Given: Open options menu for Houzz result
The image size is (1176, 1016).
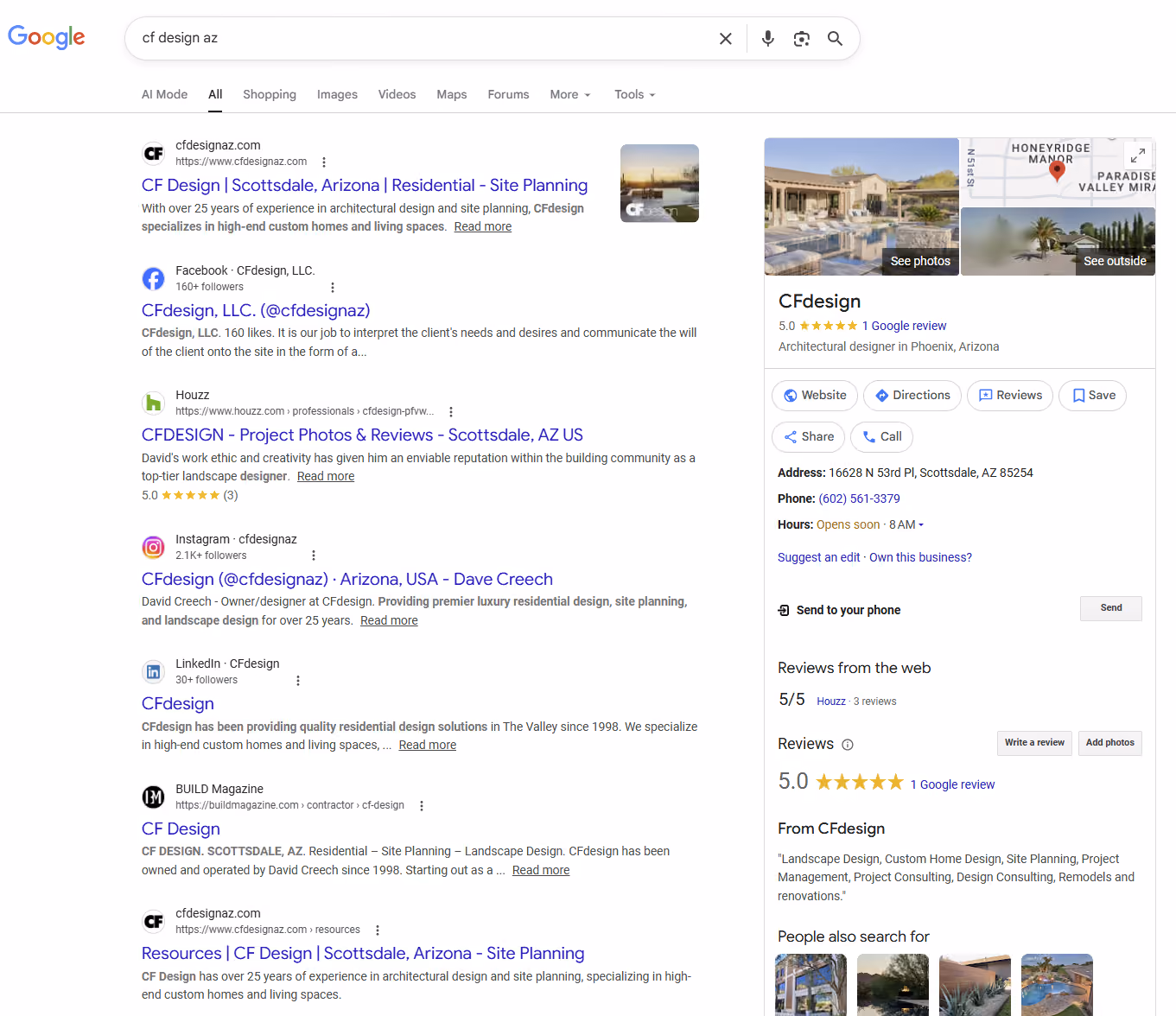Looking at the screenshot, I should tap(451, 412).
